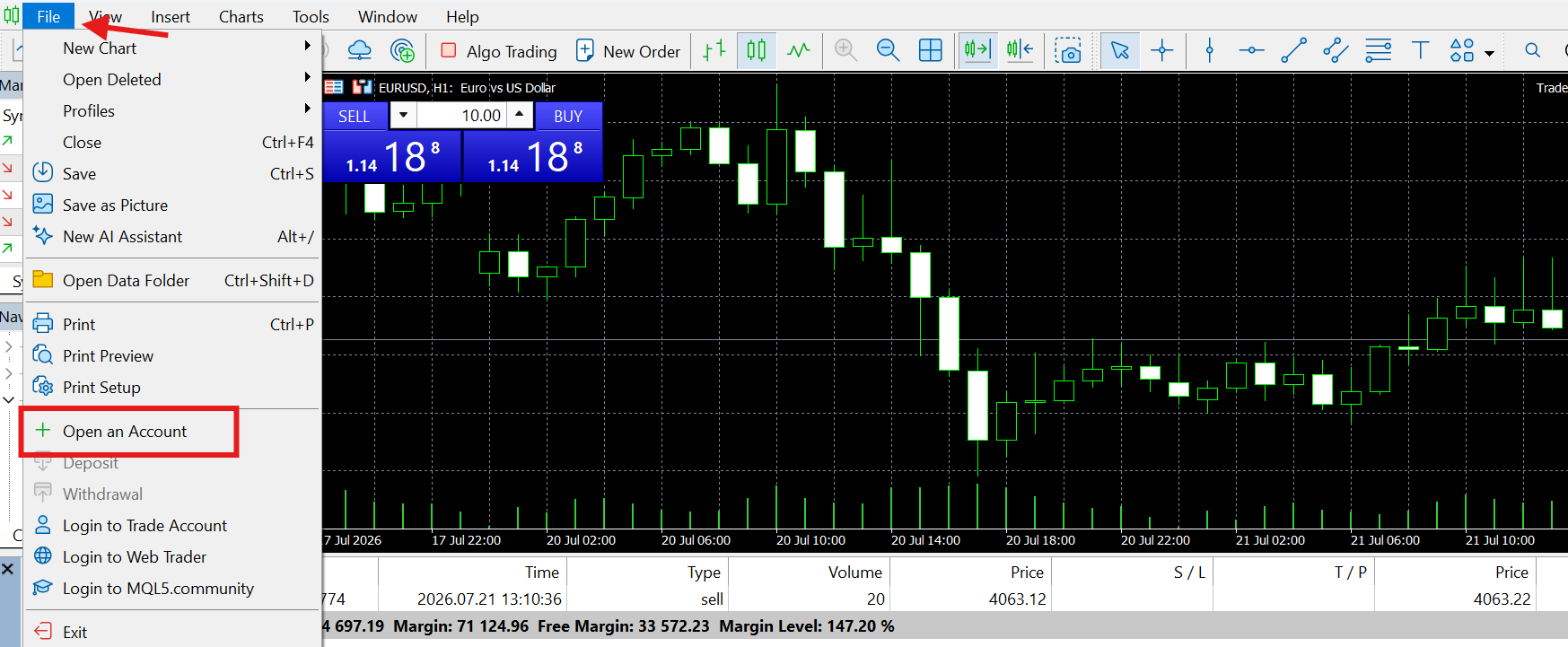Expand the Profiles submenu arrow

tap(307, 109)
